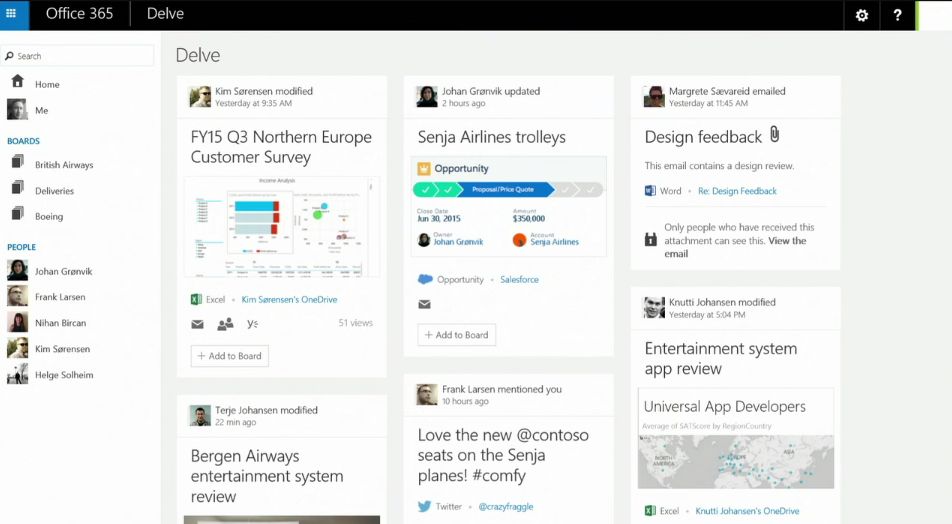Click the attachment paperclip next to Design feedback

coord(775,134)
